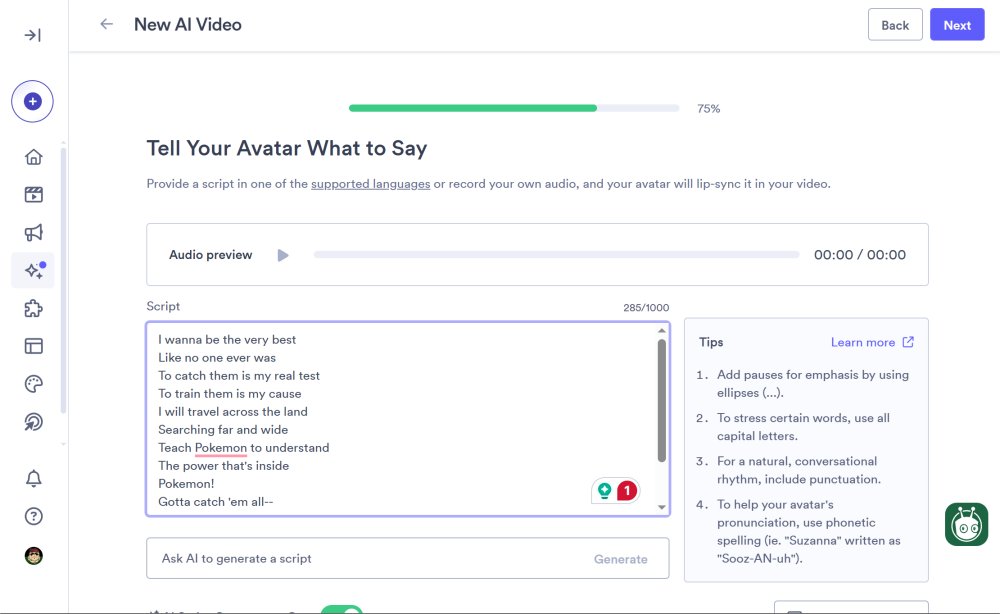
Task: Open the videos clapperboard icon in sidebar
Action: 33,195
